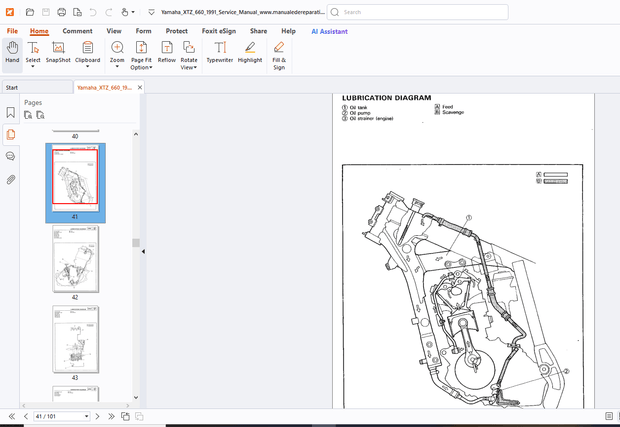Open the Form ribbon tab
The width and height of the screenshot is (620, 427).
click(x=144, y=31)
